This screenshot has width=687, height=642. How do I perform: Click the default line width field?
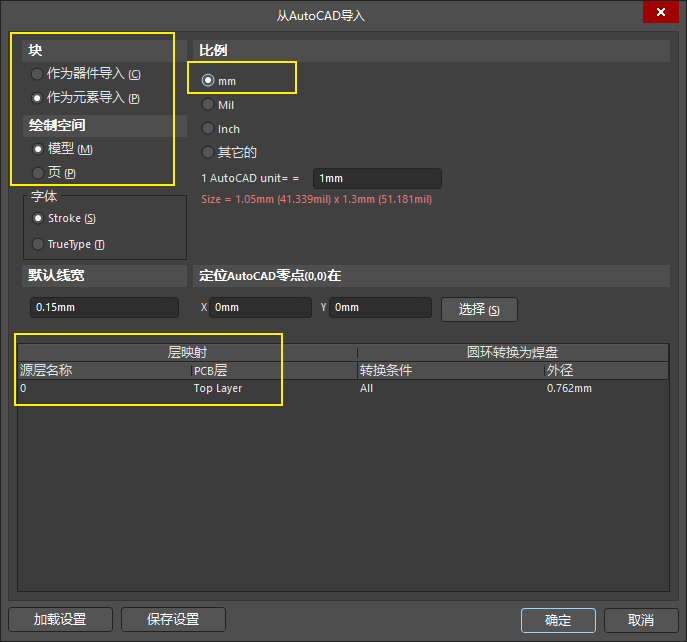click(103, 307)
